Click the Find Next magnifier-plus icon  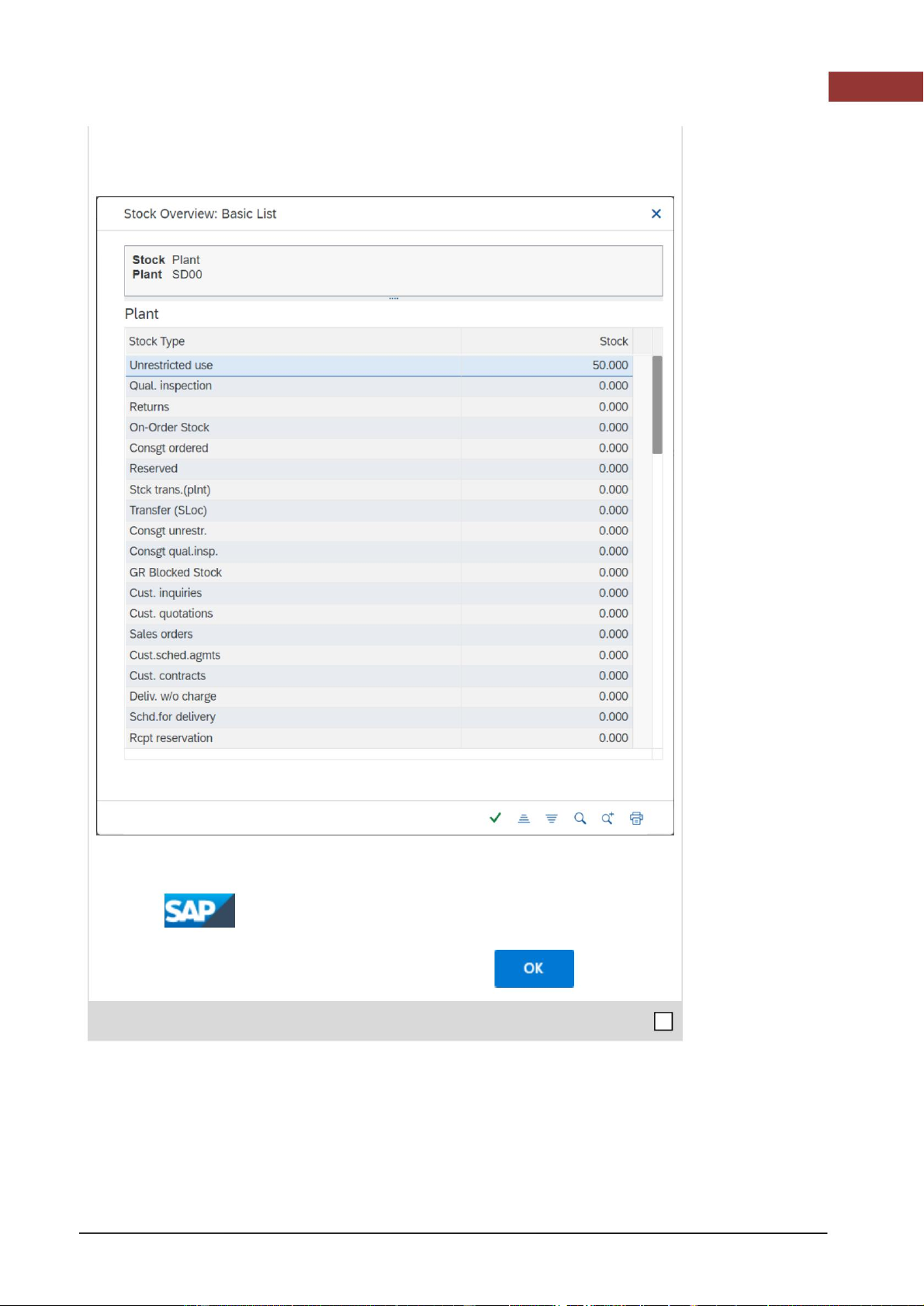[x=607, y=819]
